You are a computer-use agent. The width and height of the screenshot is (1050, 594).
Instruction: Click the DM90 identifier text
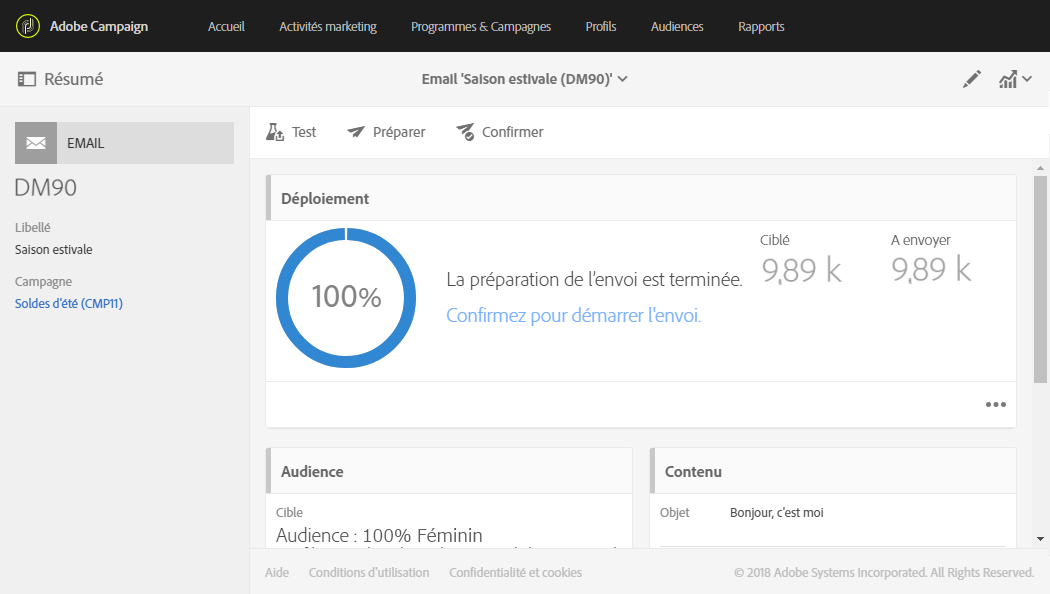[46, 188]
